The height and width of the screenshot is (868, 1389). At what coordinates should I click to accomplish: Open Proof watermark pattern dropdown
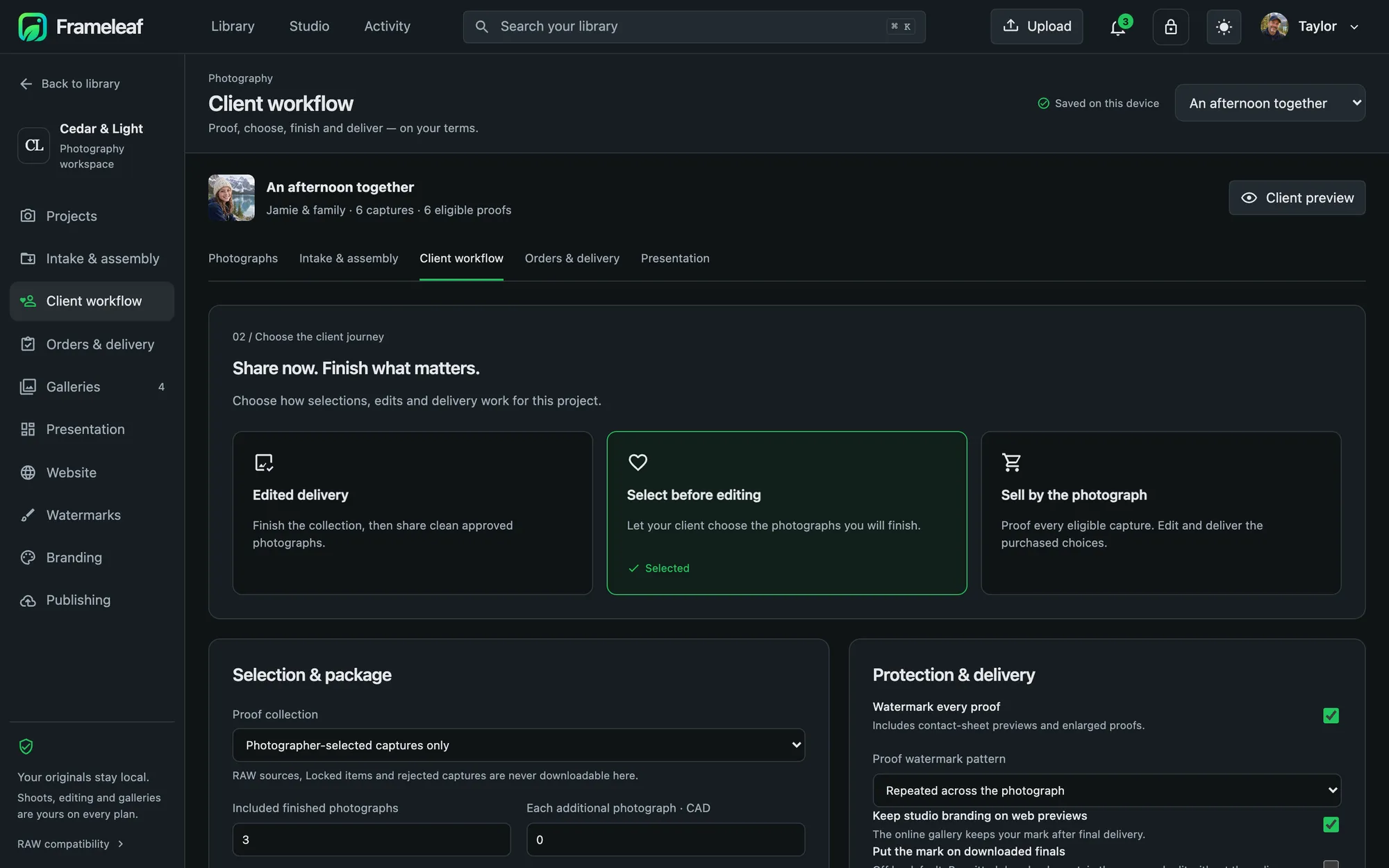(1106, 790)
